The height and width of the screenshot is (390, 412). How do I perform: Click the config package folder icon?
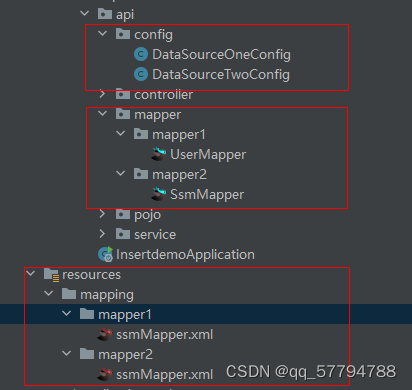123,34
